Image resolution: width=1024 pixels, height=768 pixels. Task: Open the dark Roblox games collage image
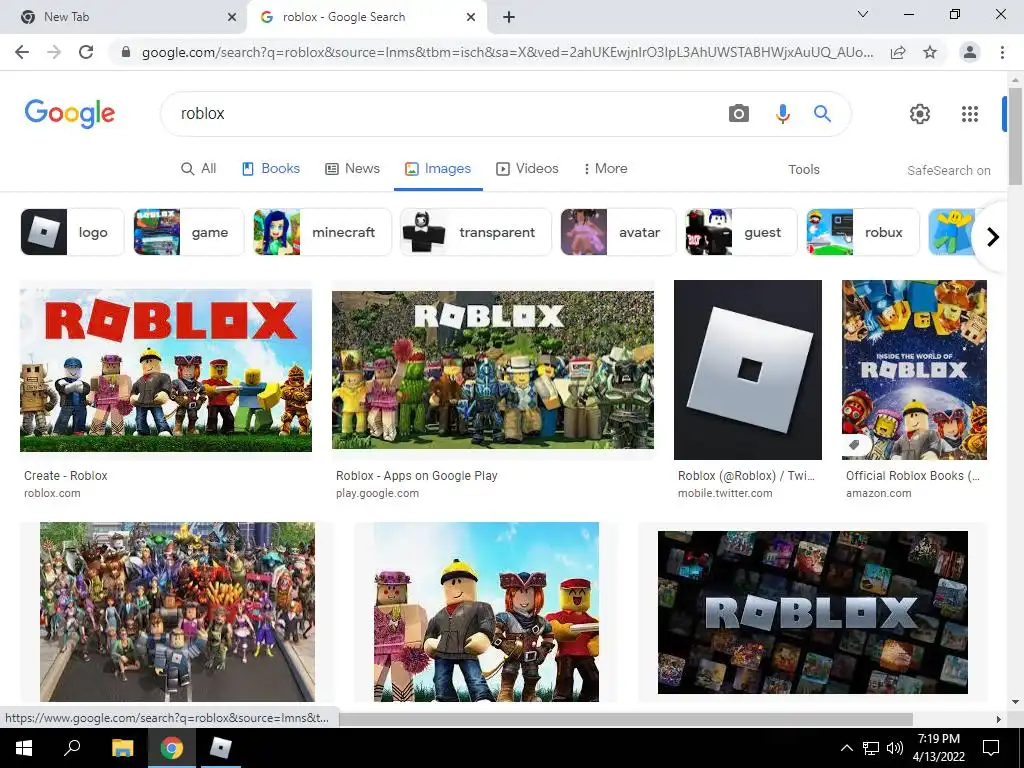pyautogui.click(x=812, y=612)
